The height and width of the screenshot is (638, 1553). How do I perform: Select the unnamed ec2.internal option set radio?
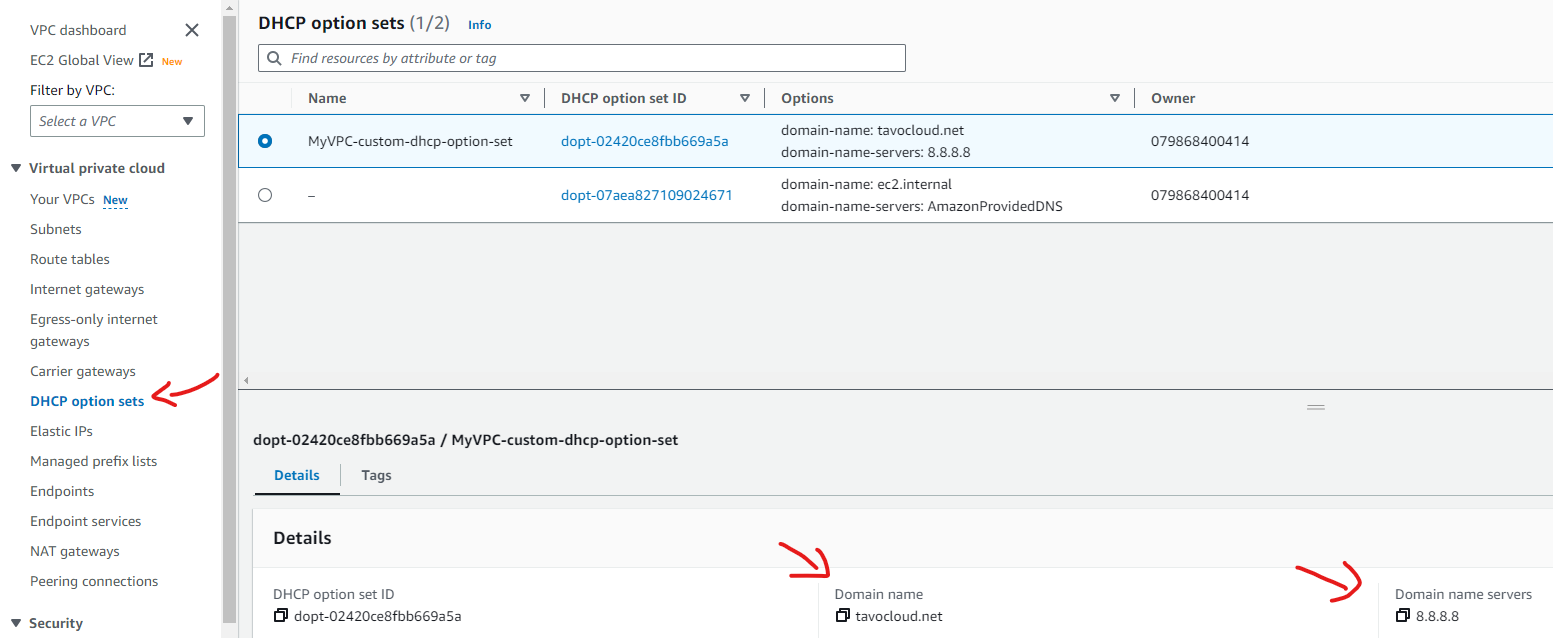[265, 195]
